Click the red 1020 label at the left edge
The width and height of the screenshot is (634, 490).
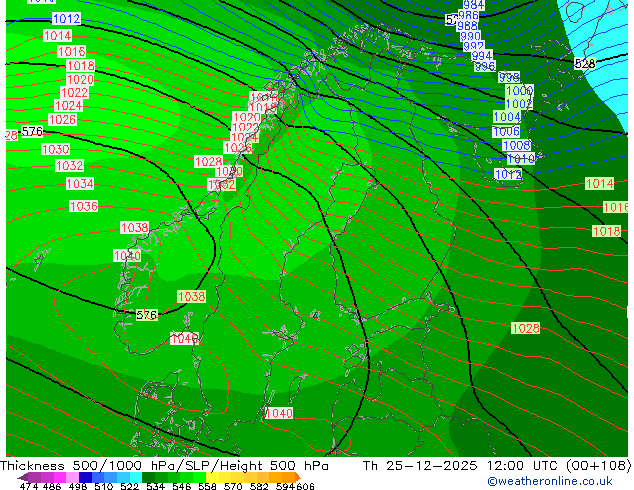pyautogui.click(x=80, y=80)
